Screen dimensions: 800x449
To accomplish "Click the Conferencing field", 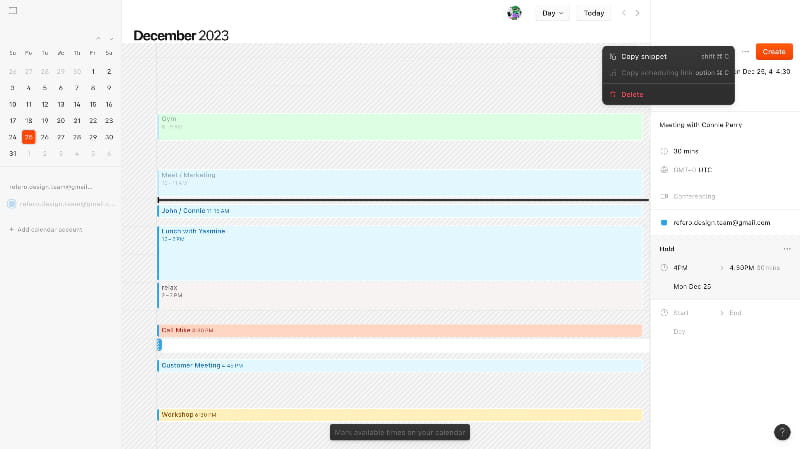I will 694,196.
